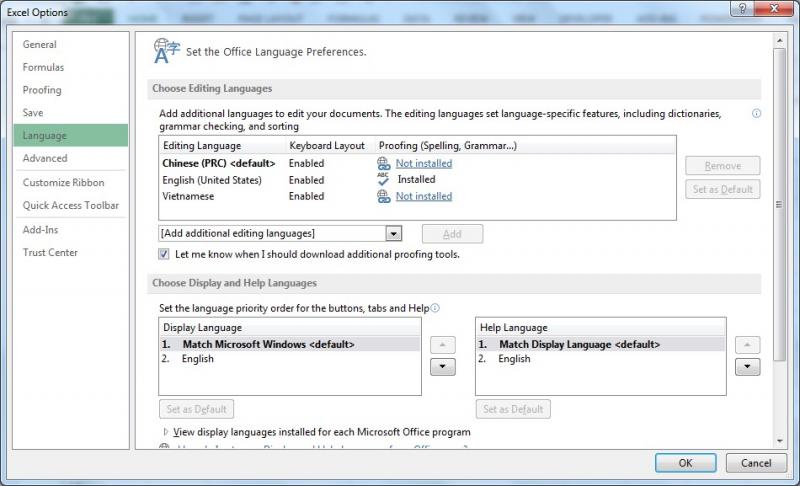Click 'Enabled' keyboard layout for Chinese (PRC)
Image resolution: width=800 pixels, height=486 pixels.
click(306, 164)
